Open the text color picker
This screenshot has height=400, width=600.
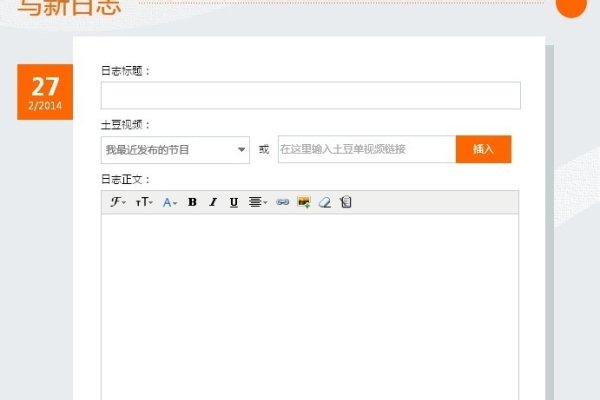[170, 202]
